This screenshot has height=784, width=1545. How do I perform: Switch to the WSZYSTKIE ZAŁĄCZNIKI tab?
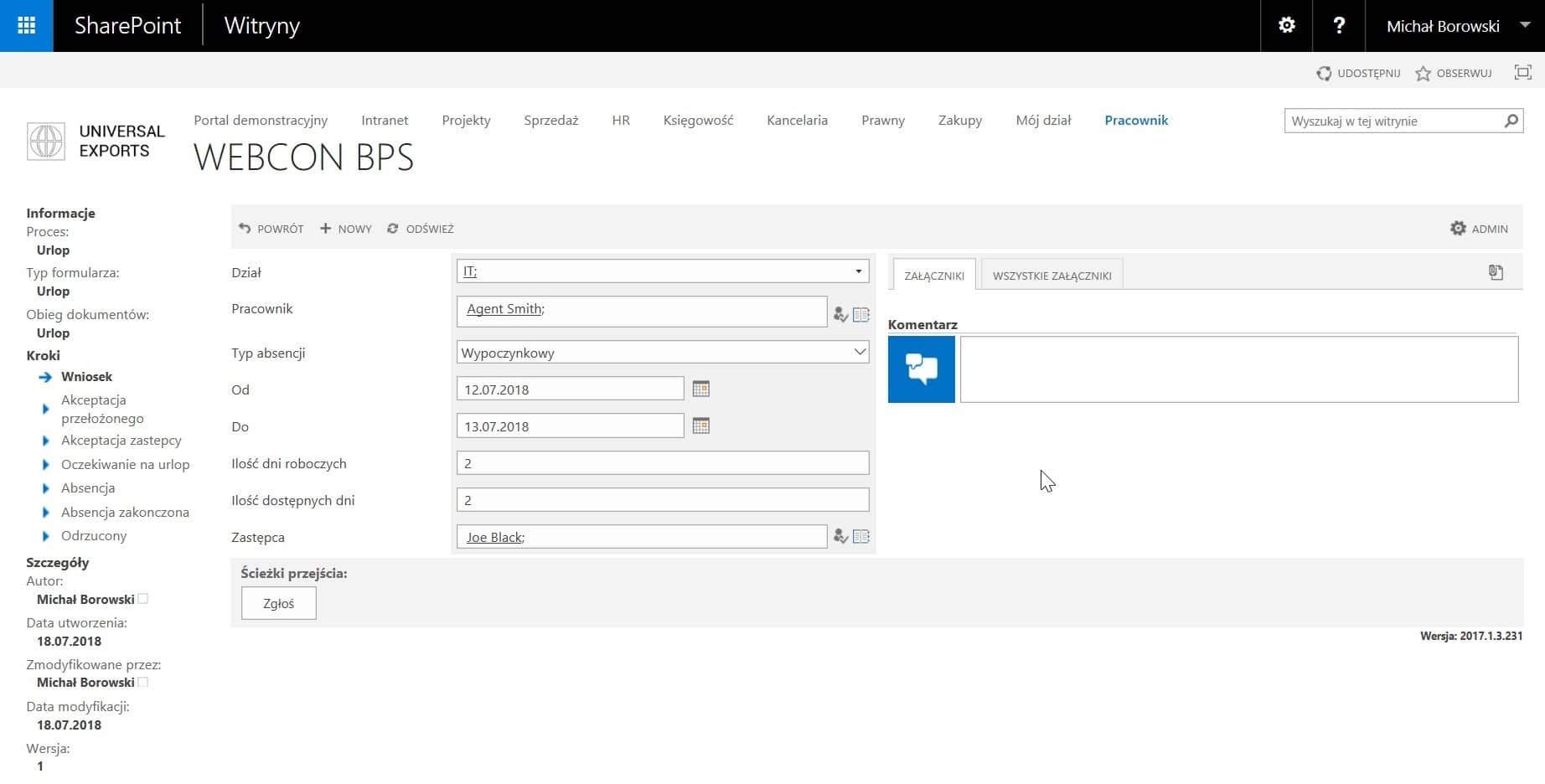coord(1052,275)
